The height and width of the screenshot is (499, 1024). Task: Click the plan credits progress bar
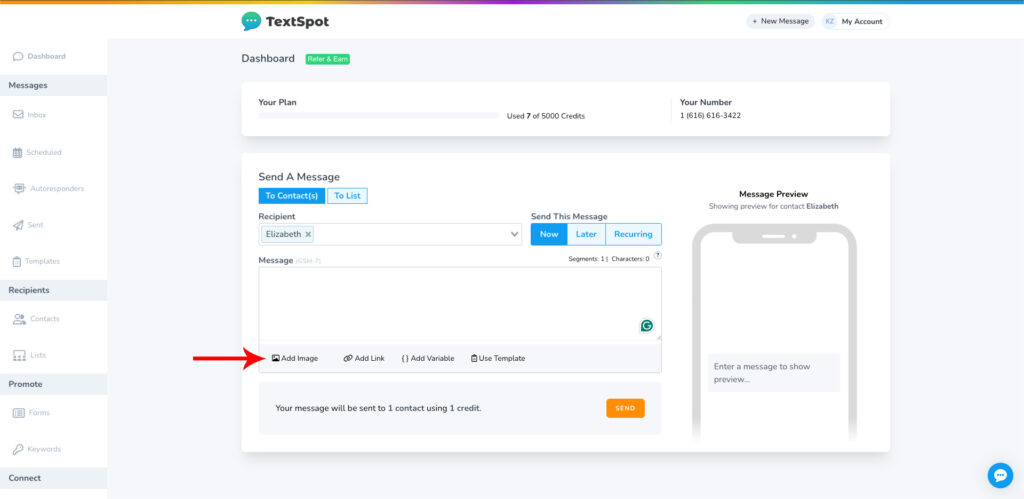(x=379, y=116)
